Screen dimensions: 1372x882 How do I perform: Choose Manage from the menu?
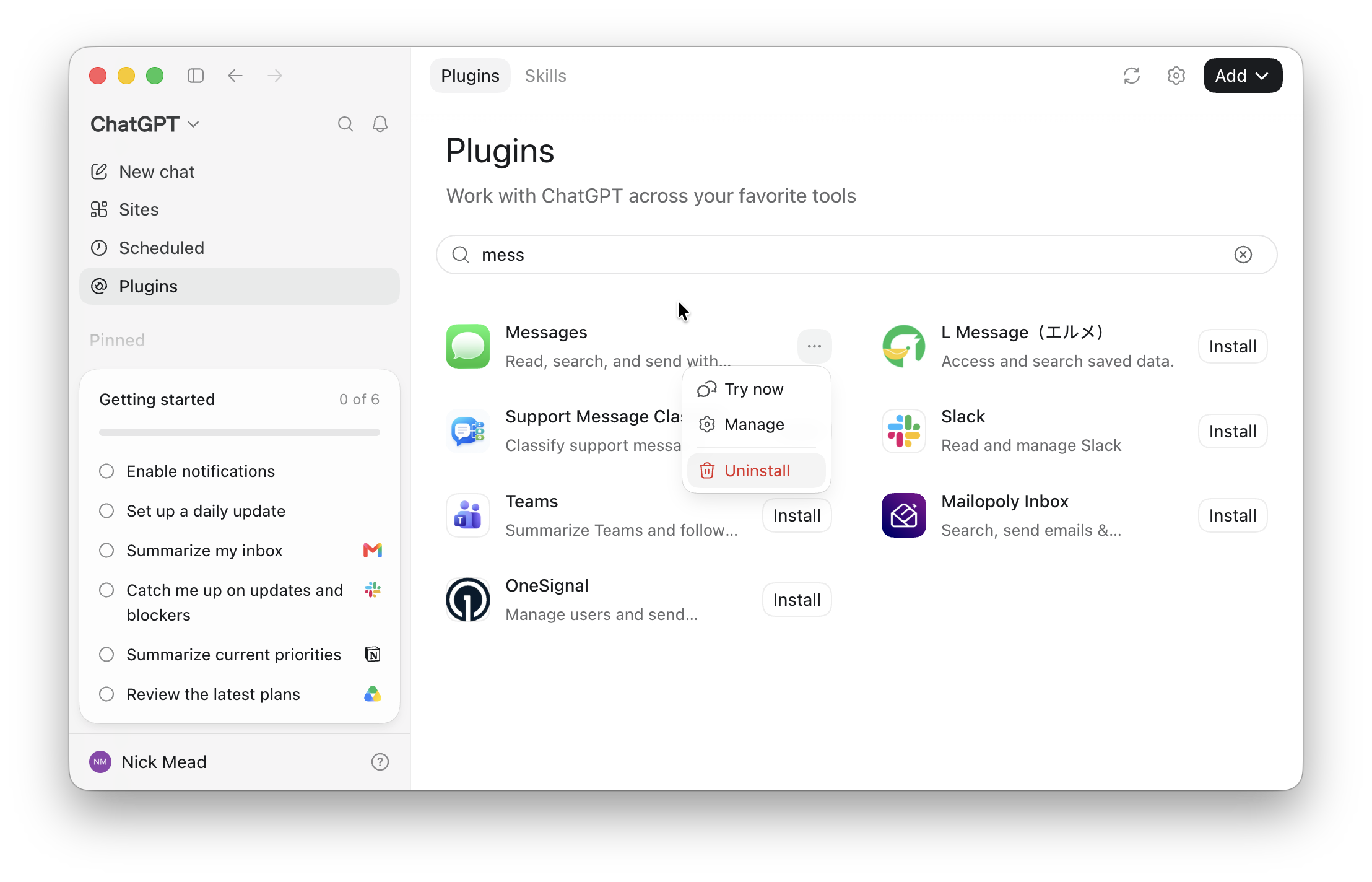point(756,424)
